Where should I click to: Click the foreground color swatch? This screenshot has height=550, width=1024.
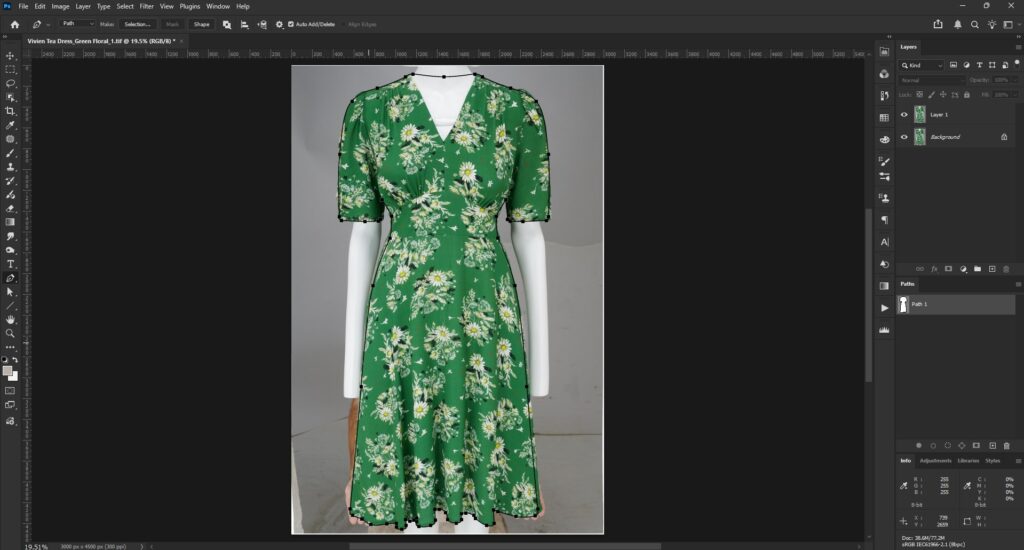coord(7,370)
